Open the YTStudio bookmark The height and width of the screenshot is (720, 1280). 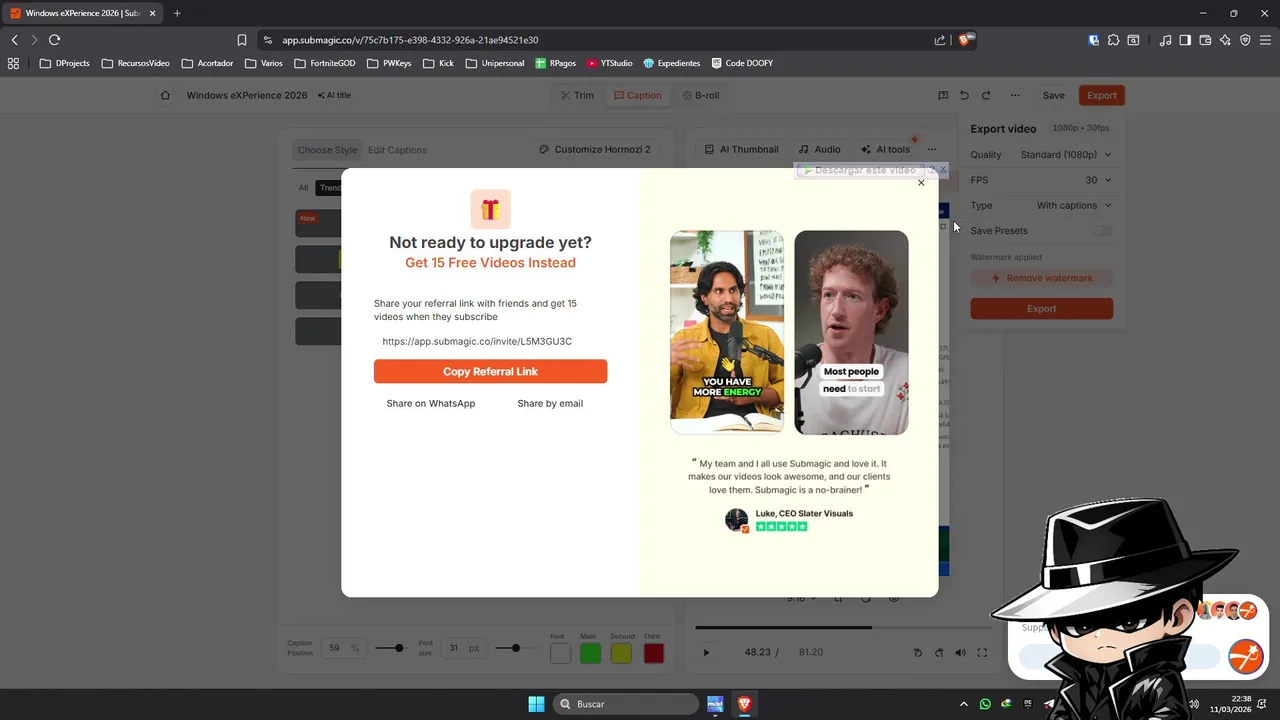[x=609, y=63]
